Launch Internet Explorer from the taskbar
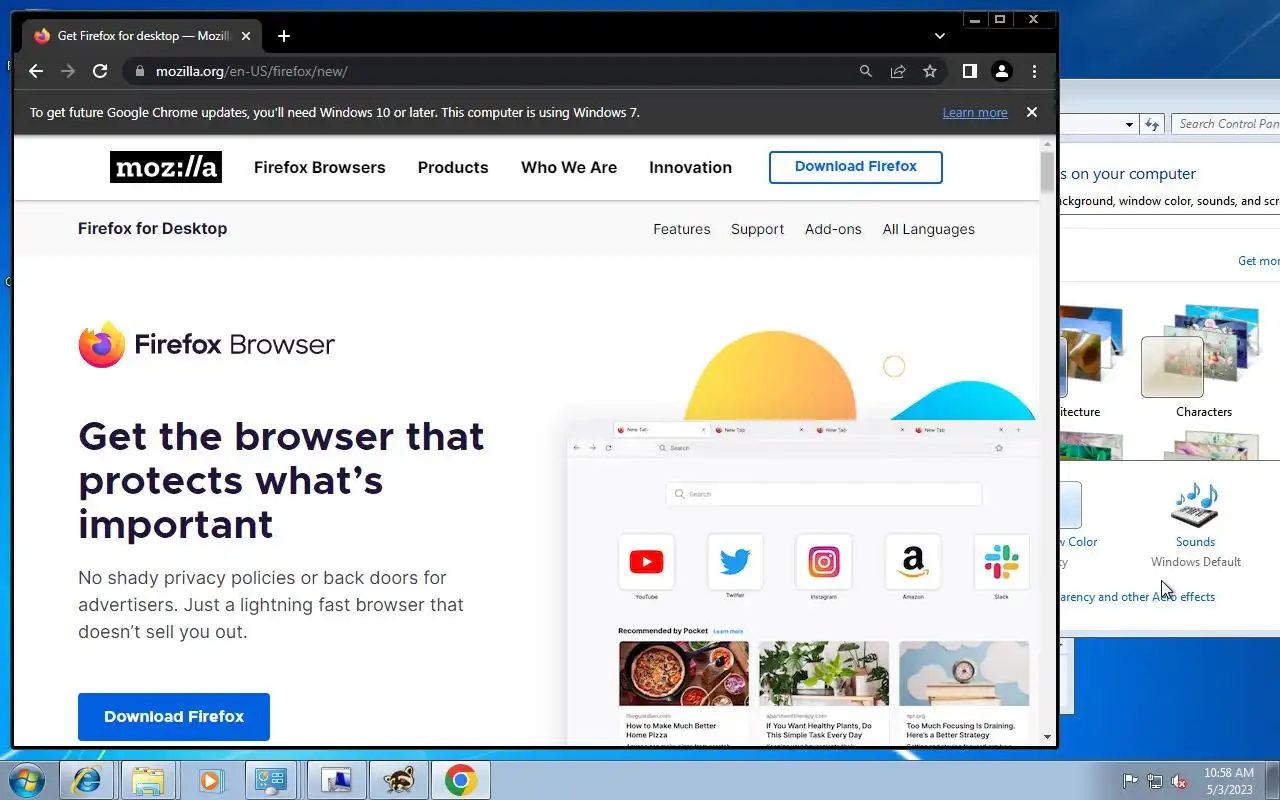This screenshot has width=1280, height=800. click(x=86, y=780)
